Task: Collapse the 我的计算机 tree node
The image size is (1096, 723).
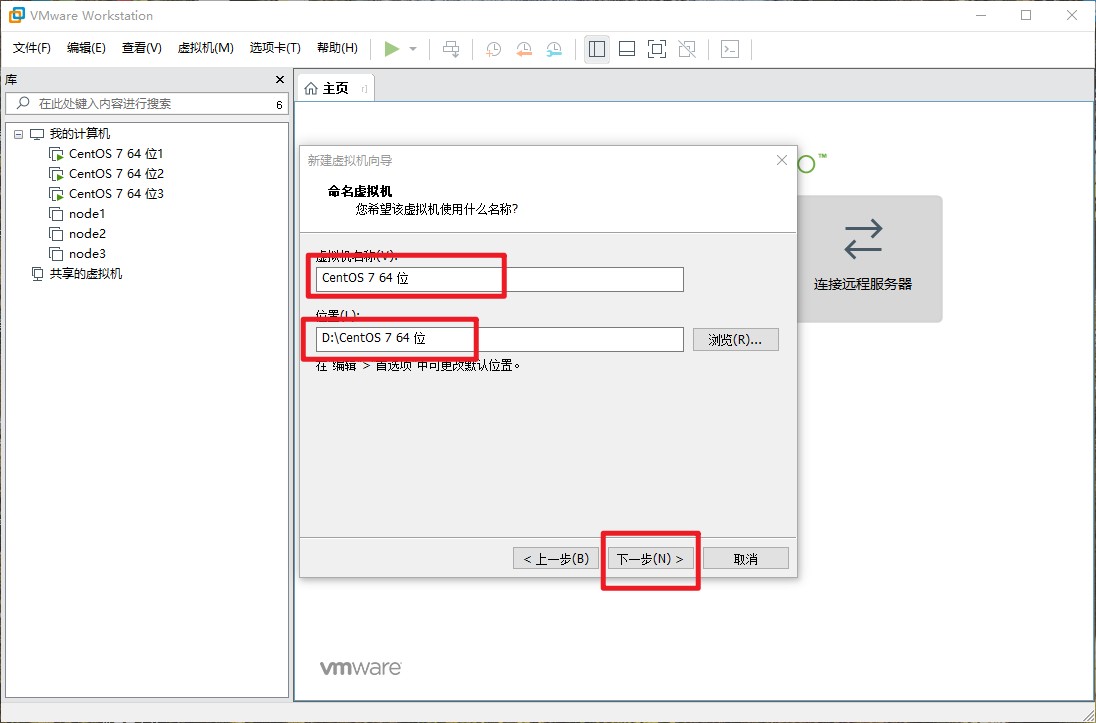Action: pos(18,134)
